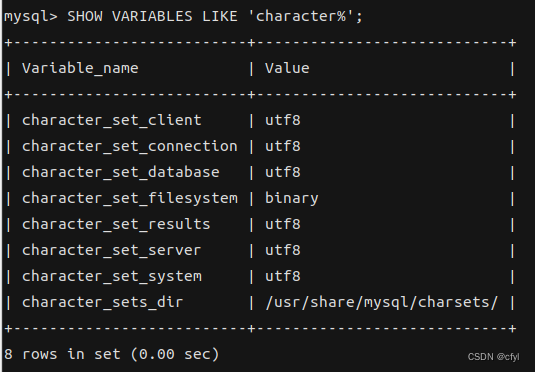Select the character_set_server variable name

click(x=112, y=250)
